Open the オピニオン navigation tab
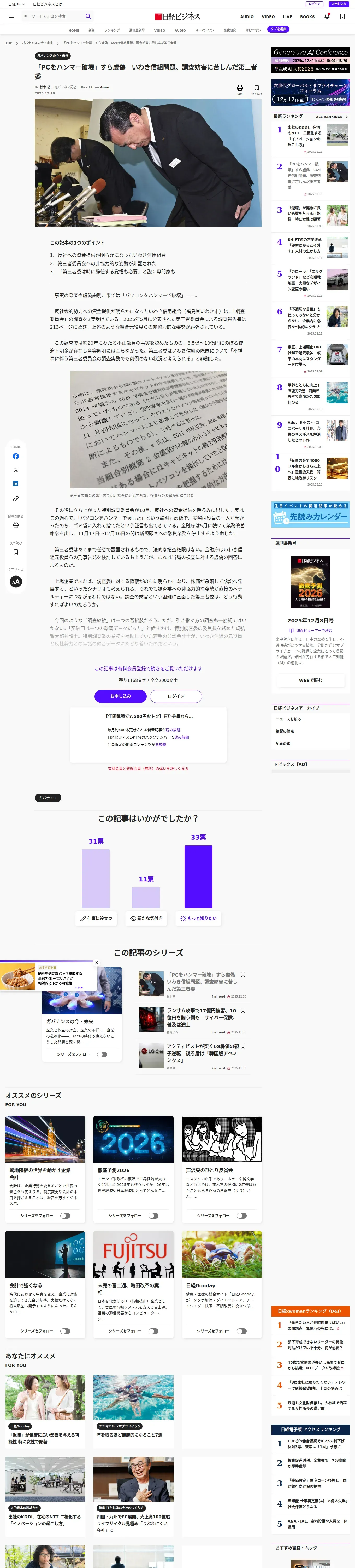355x1568 pixels. point(253,30)
